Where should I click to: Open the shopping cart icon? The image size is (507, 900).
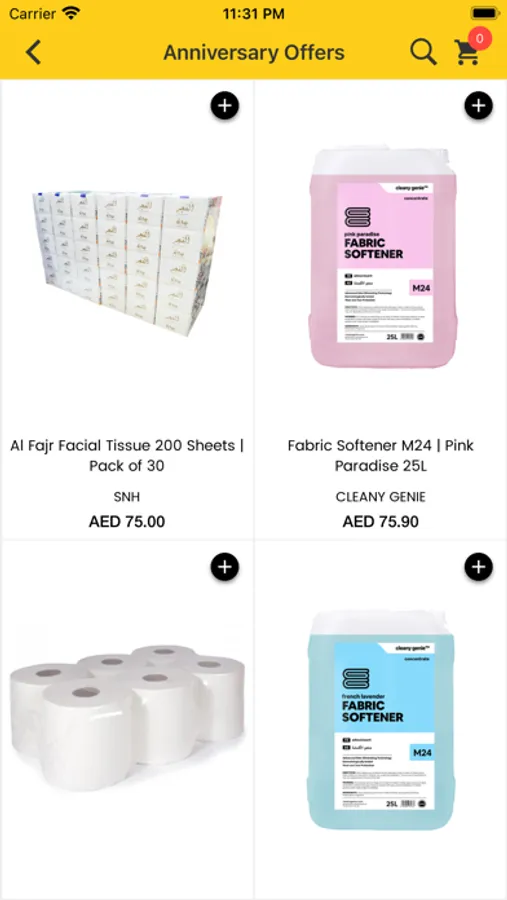pyautogui.click(x=467, y=53)
